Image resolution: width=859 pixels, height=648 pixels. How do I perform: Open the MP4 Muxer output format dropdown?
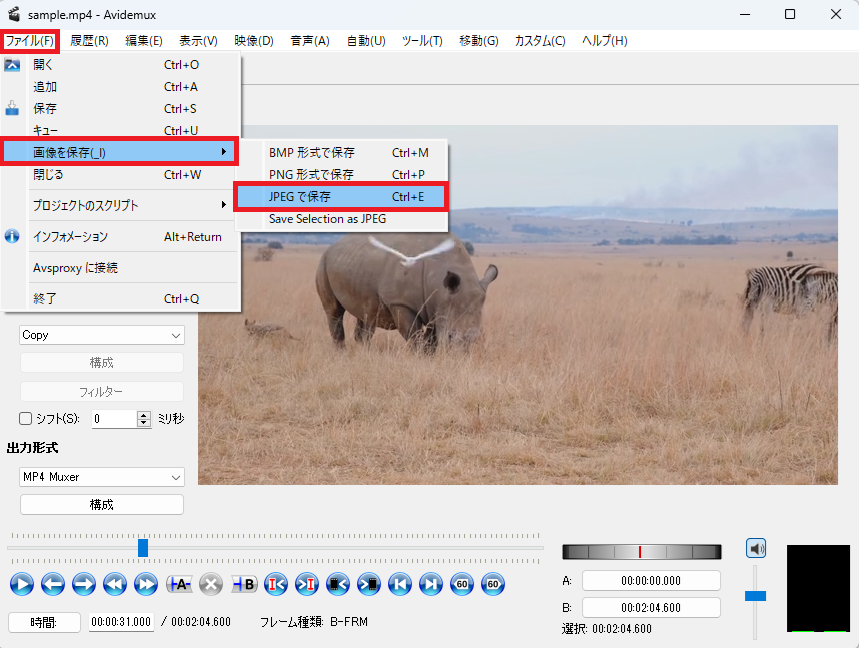(x=102, y=477)
